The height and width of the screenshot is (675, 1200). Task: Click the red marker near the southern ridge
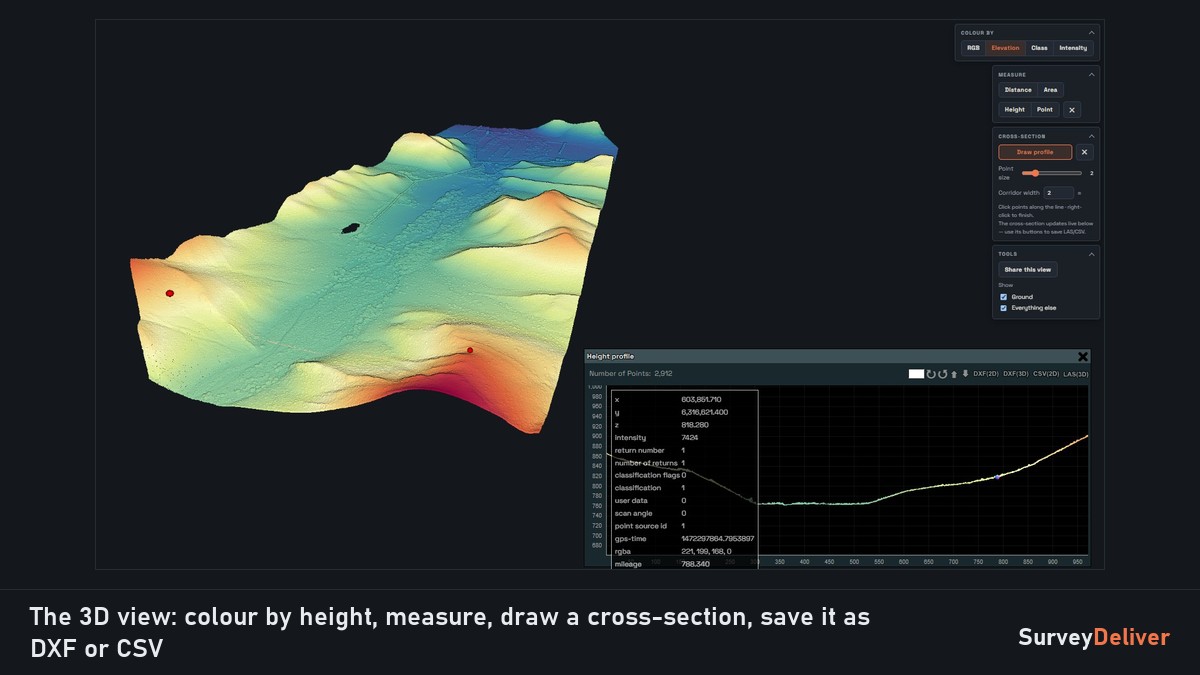point(470,350)
